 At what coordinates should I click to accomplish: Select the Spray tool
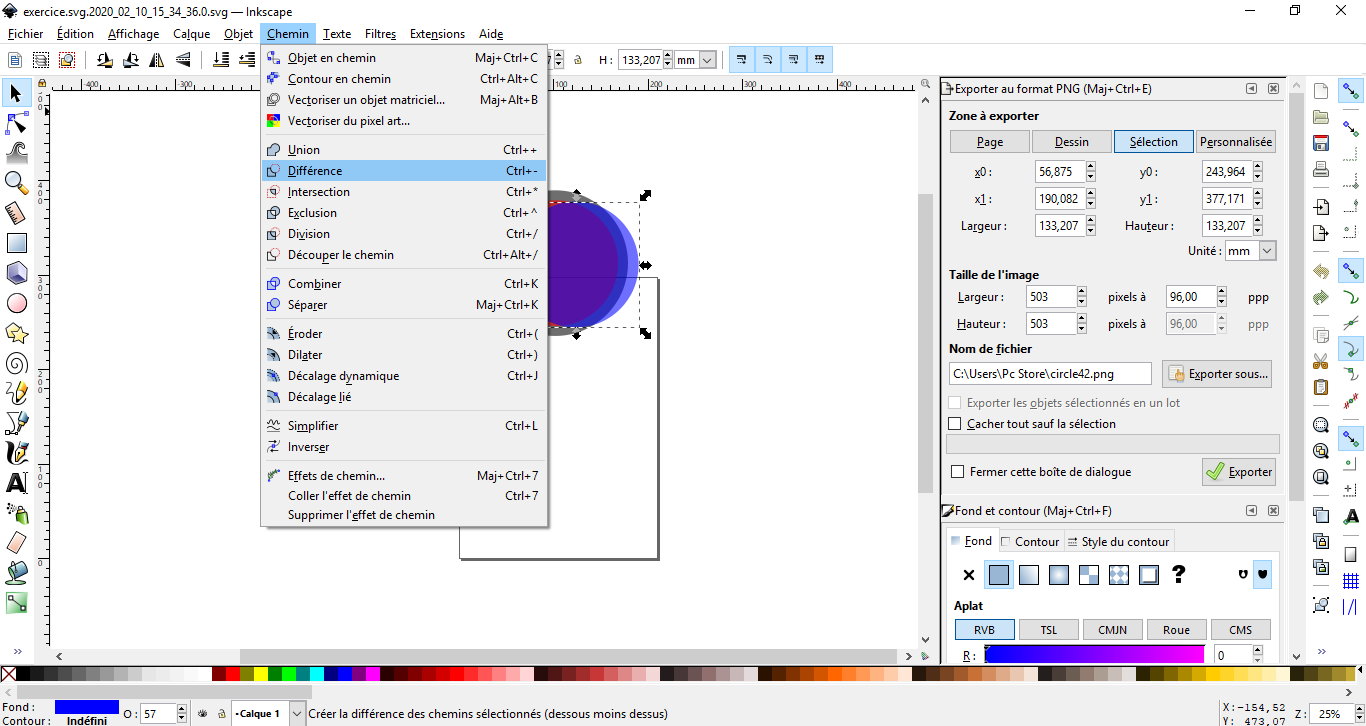[x=16, y=512]
